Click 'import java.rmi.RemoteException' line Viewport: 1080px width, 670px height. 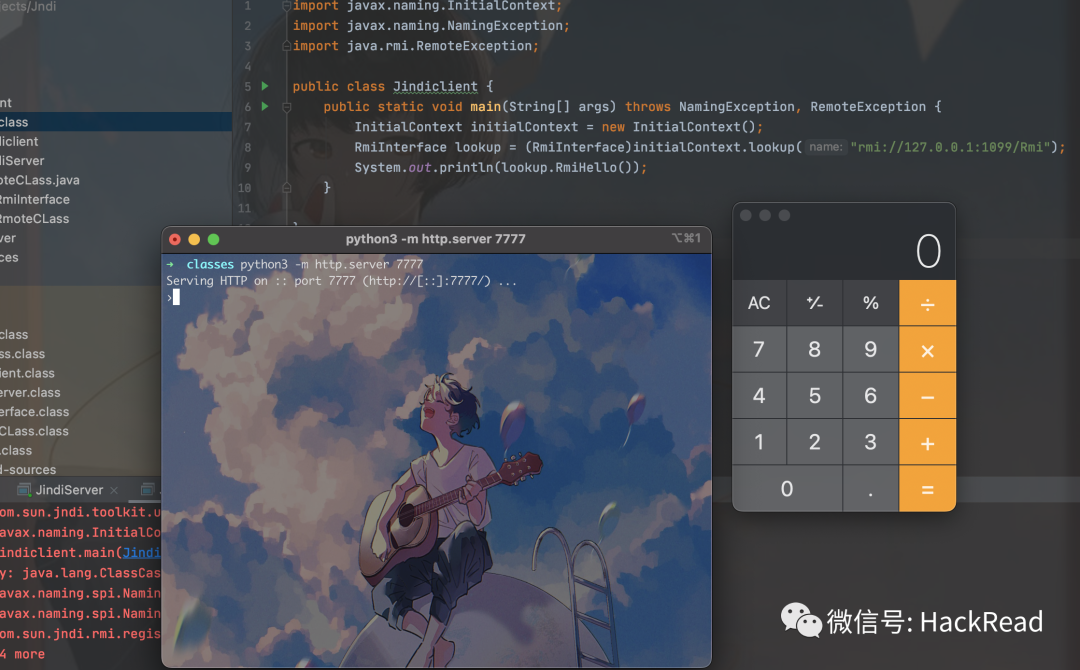tap(415, 46)
